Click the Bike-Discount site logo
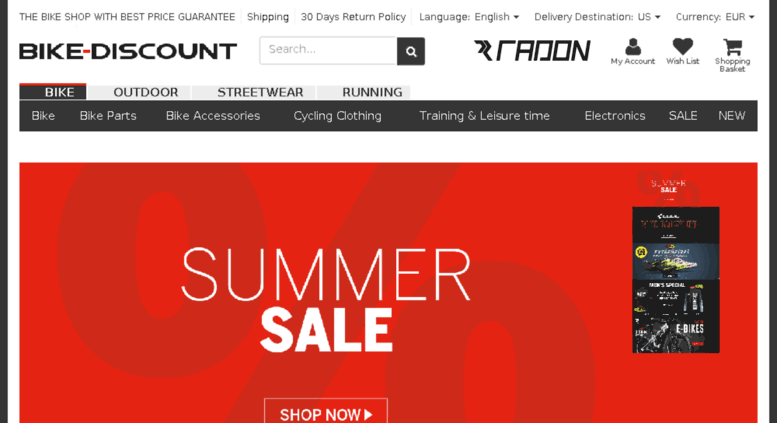777x423 pixels. [x=128, y=52]
